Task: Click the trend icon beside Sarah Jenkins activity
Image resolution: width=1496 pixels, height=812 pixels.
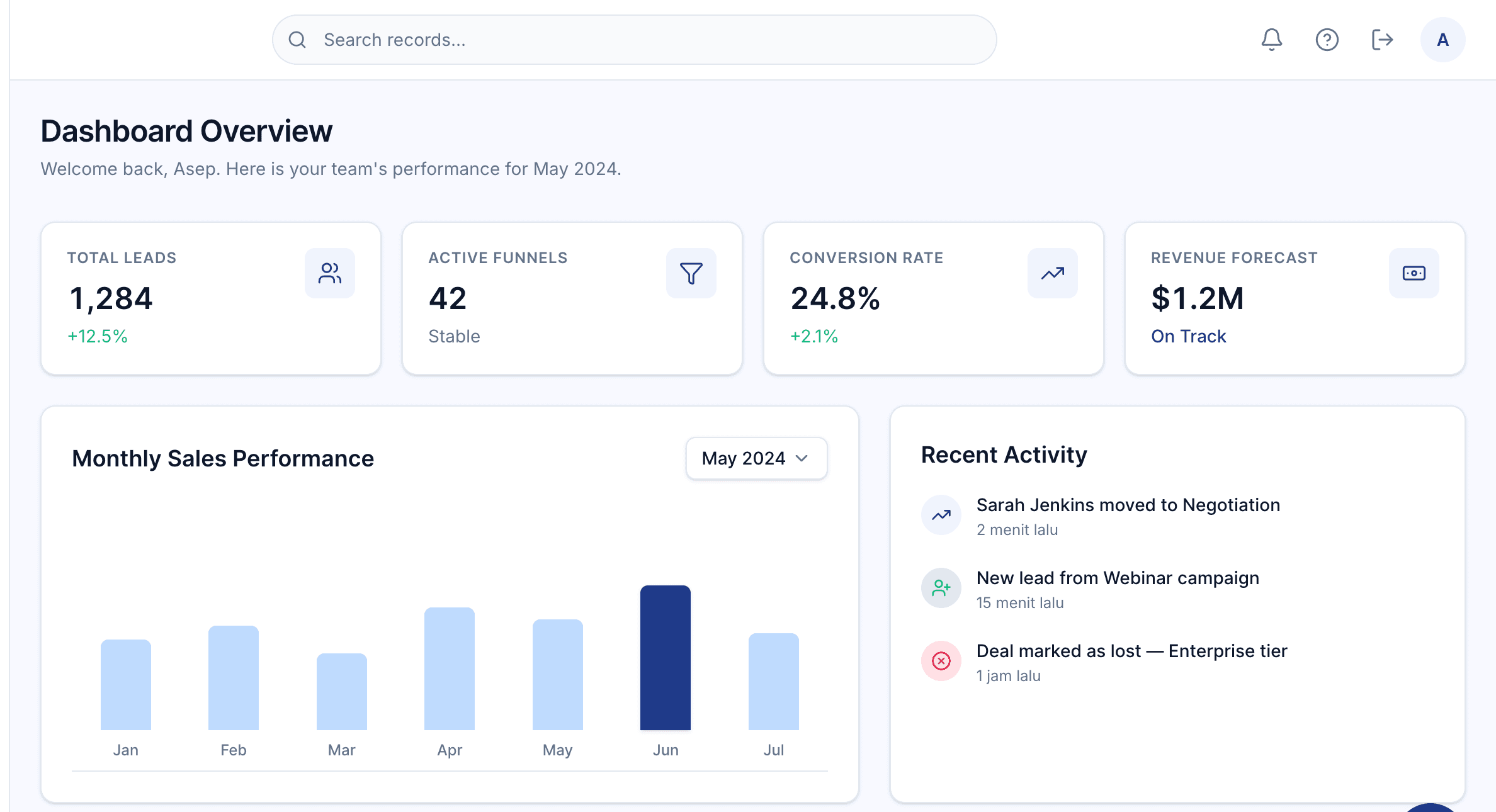Action: click(x=941, y=515)
